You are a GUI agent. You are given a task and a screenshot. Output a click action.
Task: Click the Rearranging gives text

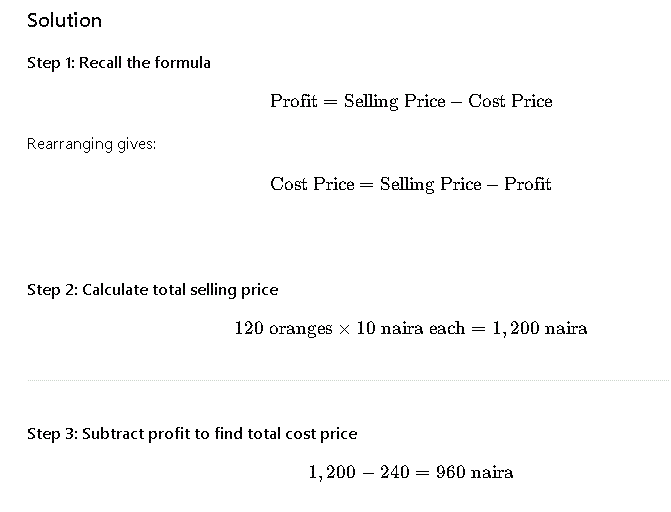click(92, 144)
